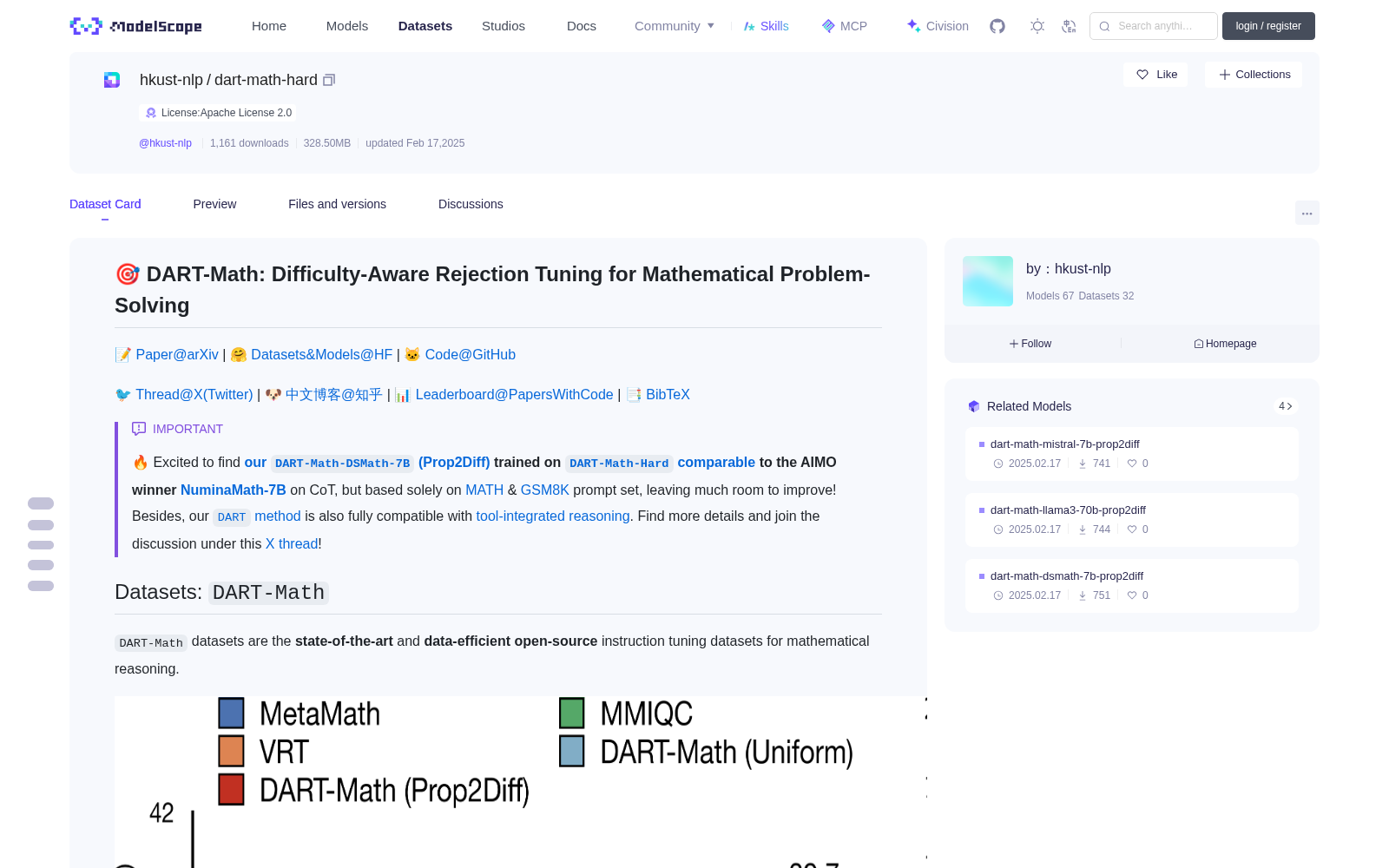
Task: Click the three-dots more options button
Action: pos(1307,213)
